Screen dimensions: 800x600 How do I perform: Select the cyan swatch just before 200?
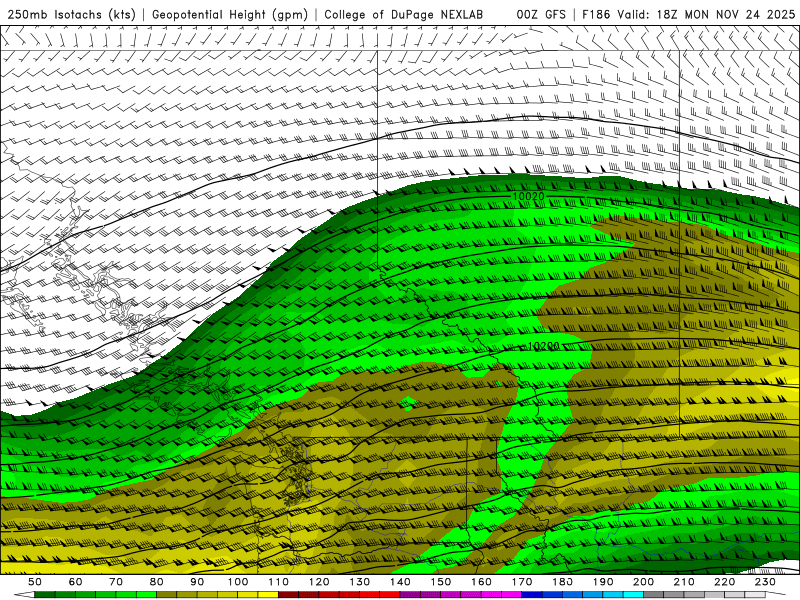click(633, 595)
